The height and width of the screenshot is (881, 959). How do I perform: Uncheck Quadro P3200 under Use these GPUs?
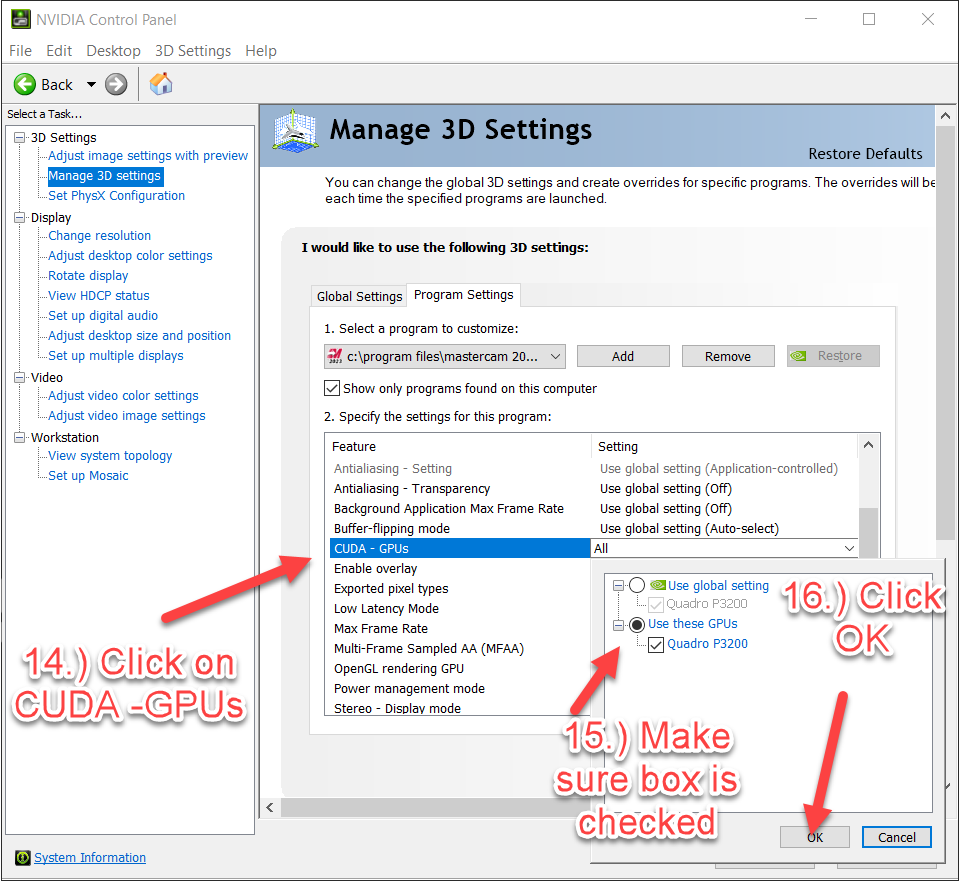[656, 644]
